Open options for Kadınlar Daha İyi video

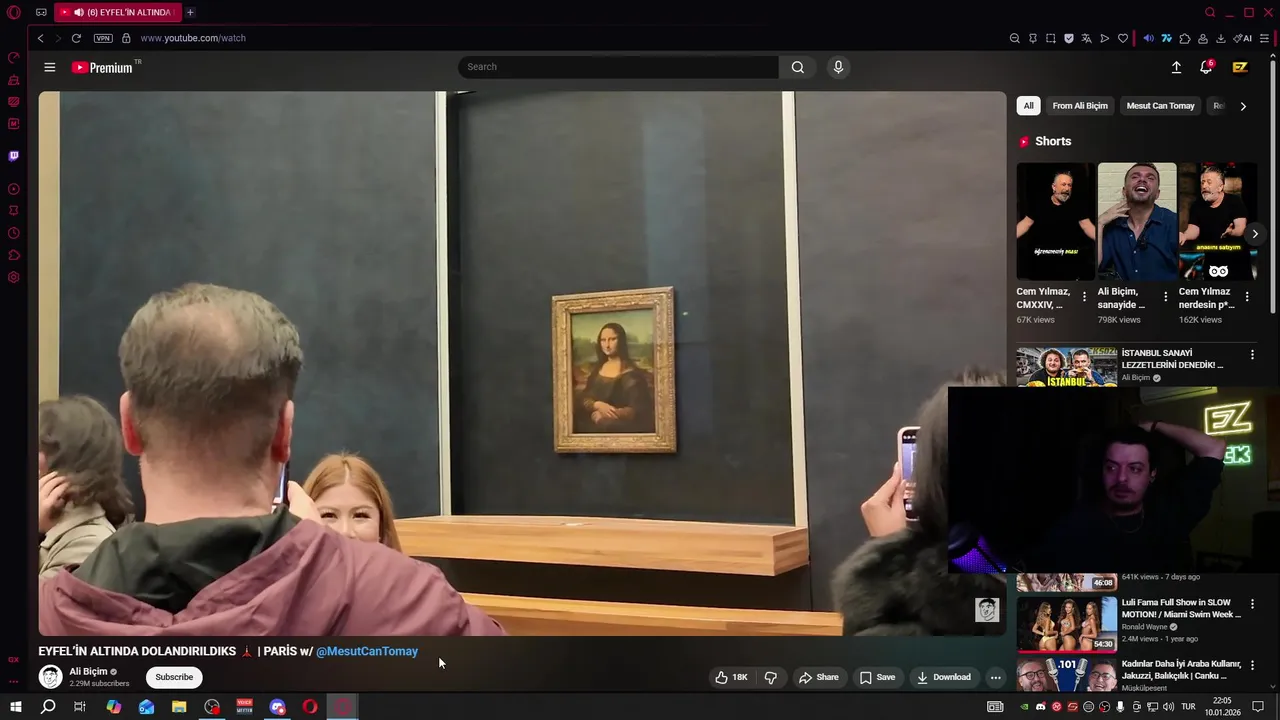tap(1252, 665)
